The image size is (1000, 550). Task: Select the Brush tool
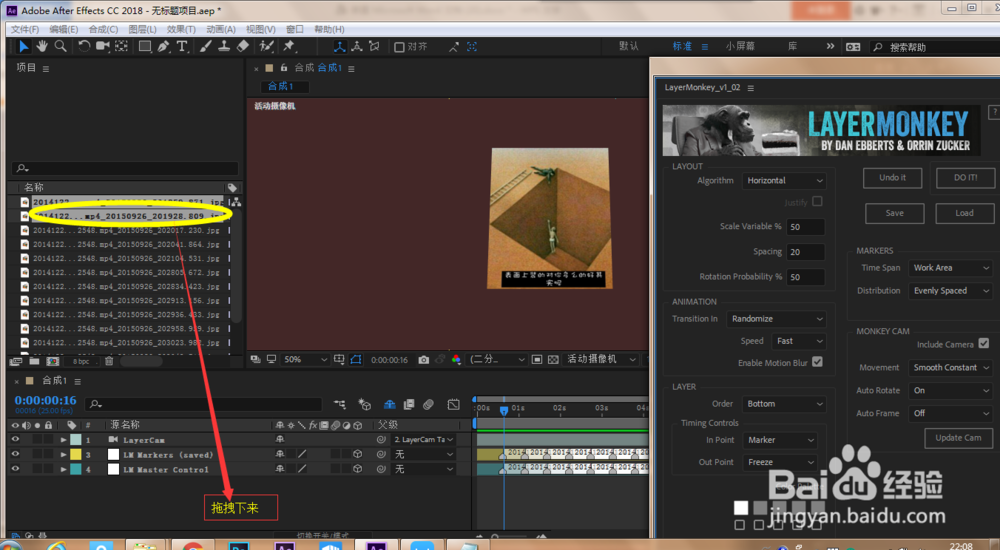(205, 47)
